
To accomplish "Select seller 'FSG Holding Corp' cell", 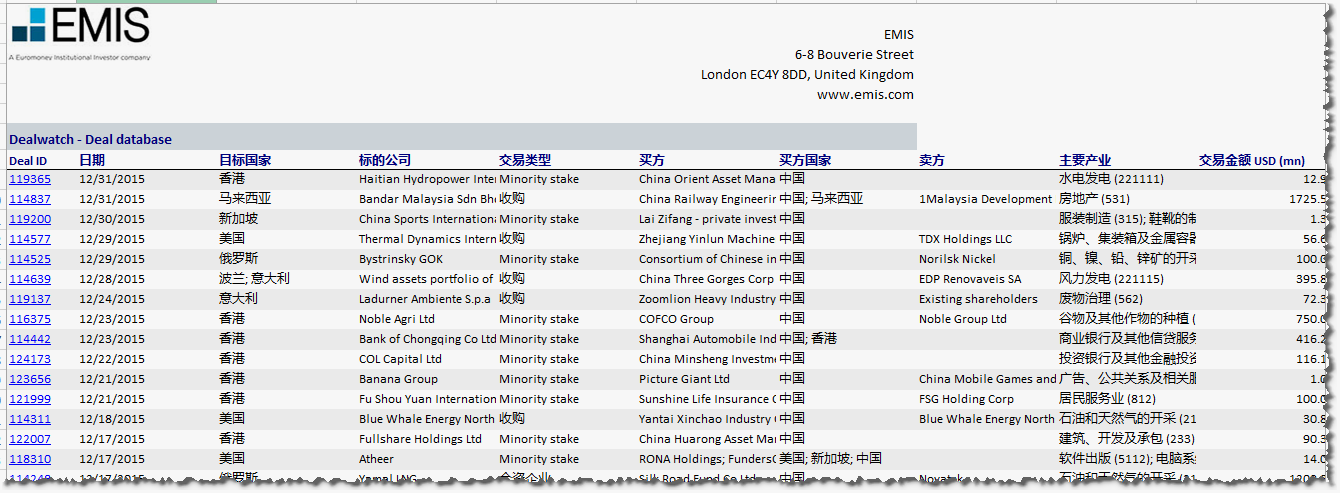I will 966,399.
